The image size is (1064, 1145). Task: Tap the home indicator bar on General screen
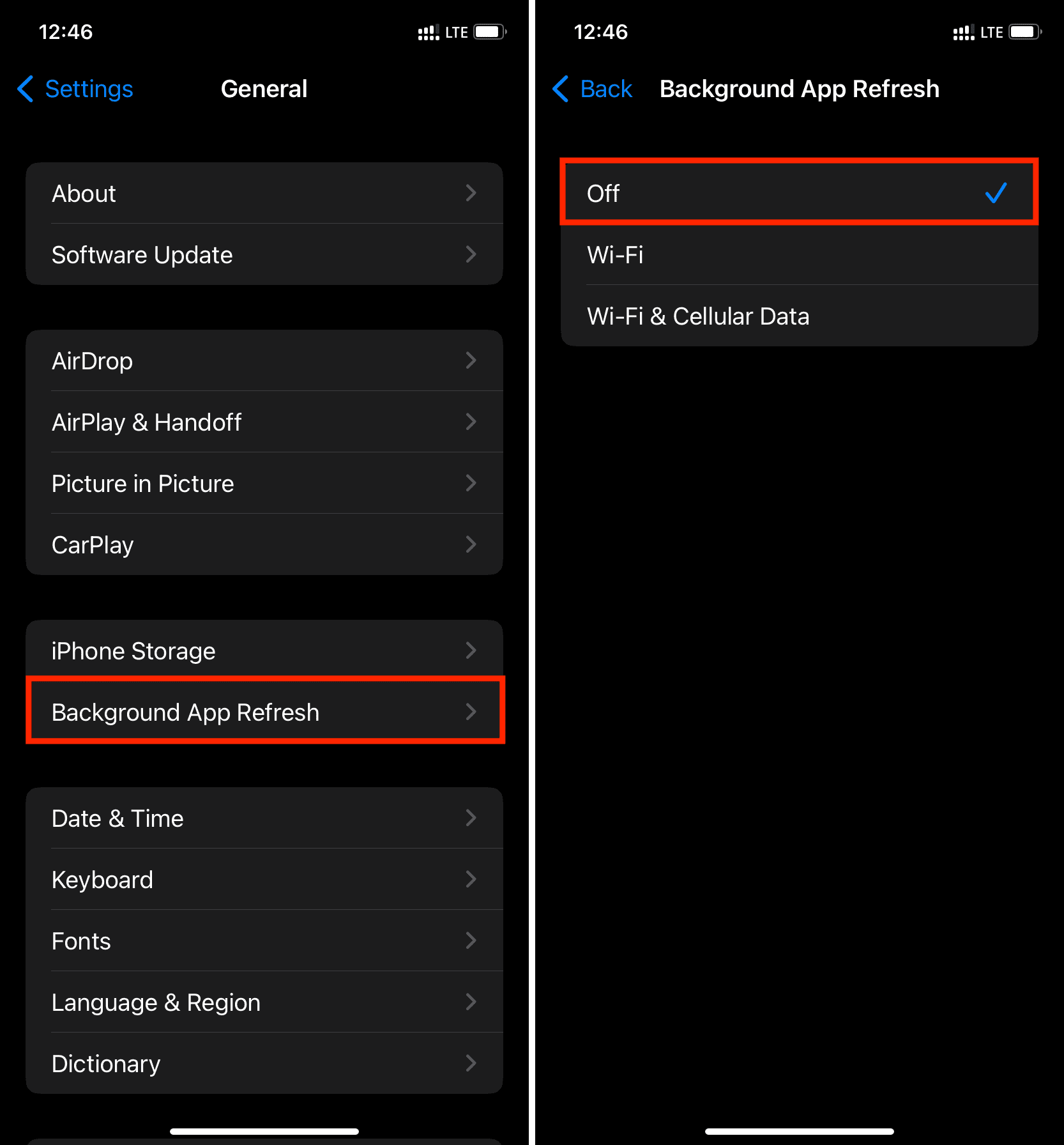click(x=264, y=1132)
